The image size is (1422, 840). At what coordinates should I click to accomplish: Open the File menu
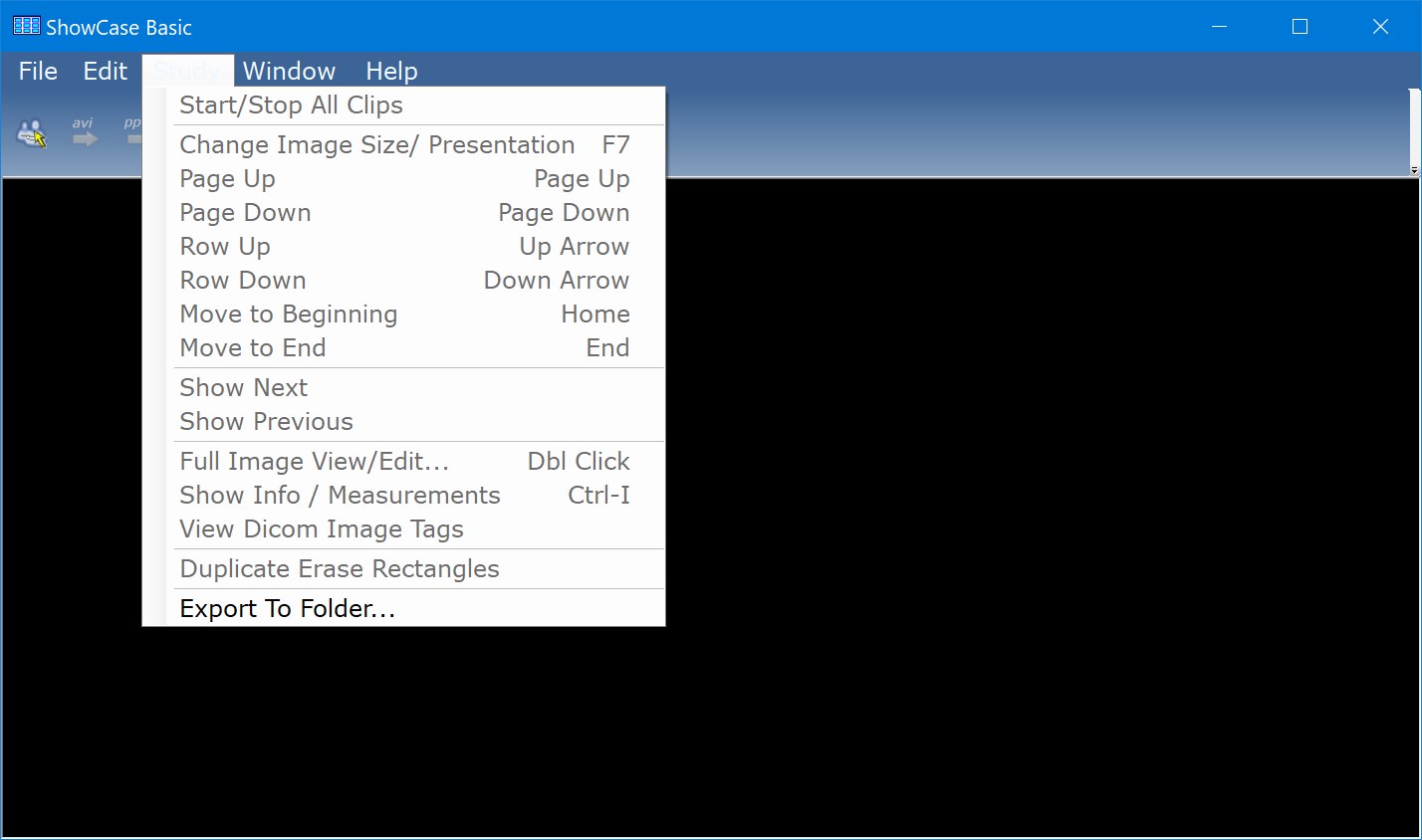click(x=38, y=72)
